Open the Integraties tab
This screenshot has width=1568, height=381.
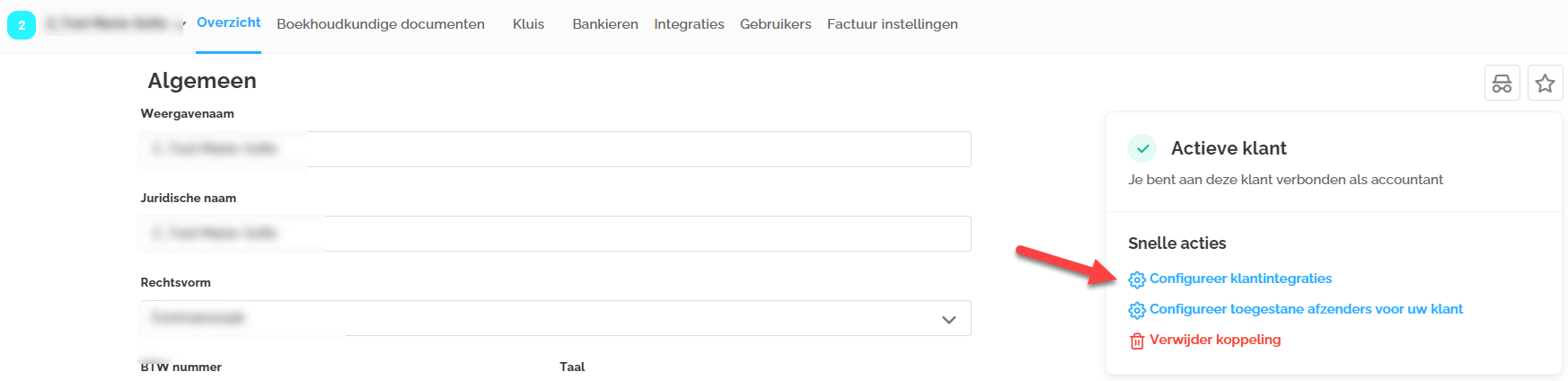[689, 24]
